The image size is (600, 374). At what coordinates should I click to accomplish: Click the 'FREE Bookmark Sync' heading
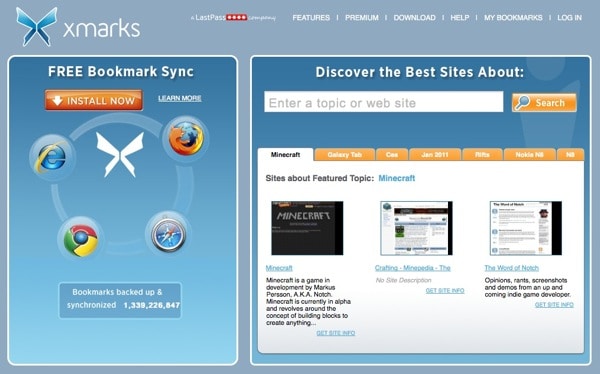(x=121, y=72)
